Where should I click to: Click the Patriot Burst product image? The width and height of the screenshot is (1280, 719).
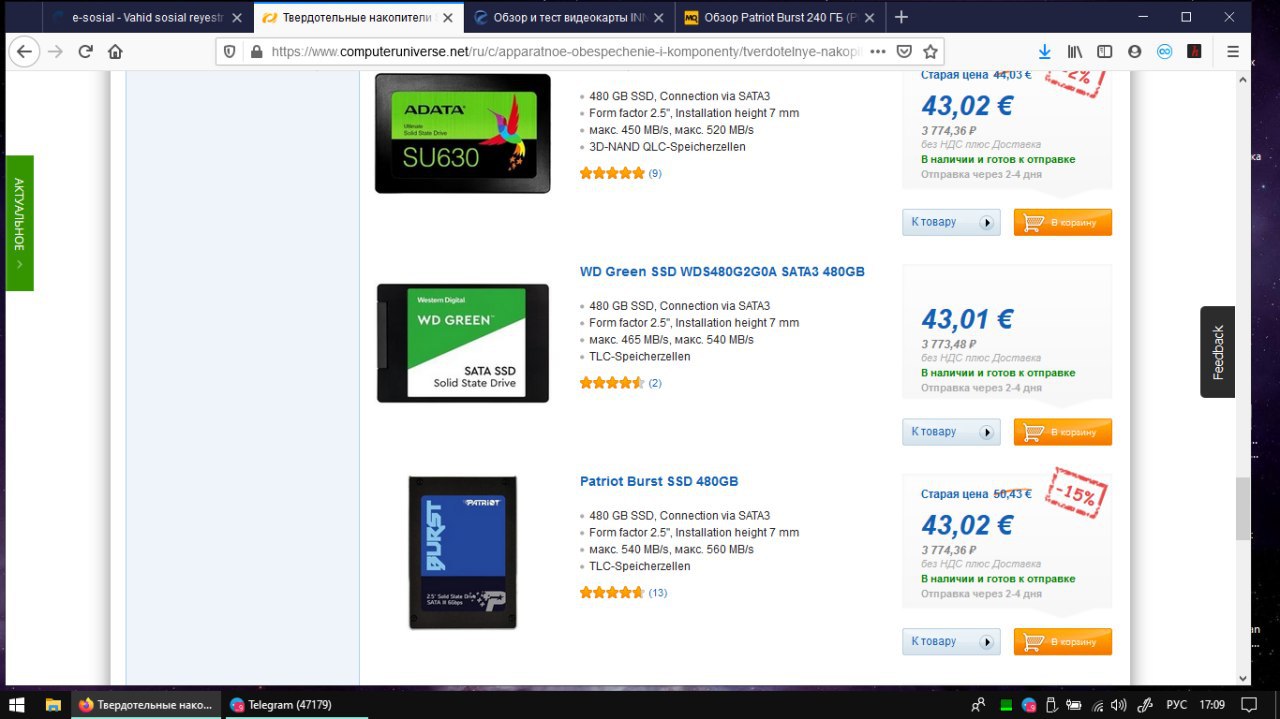coord(463,553)
